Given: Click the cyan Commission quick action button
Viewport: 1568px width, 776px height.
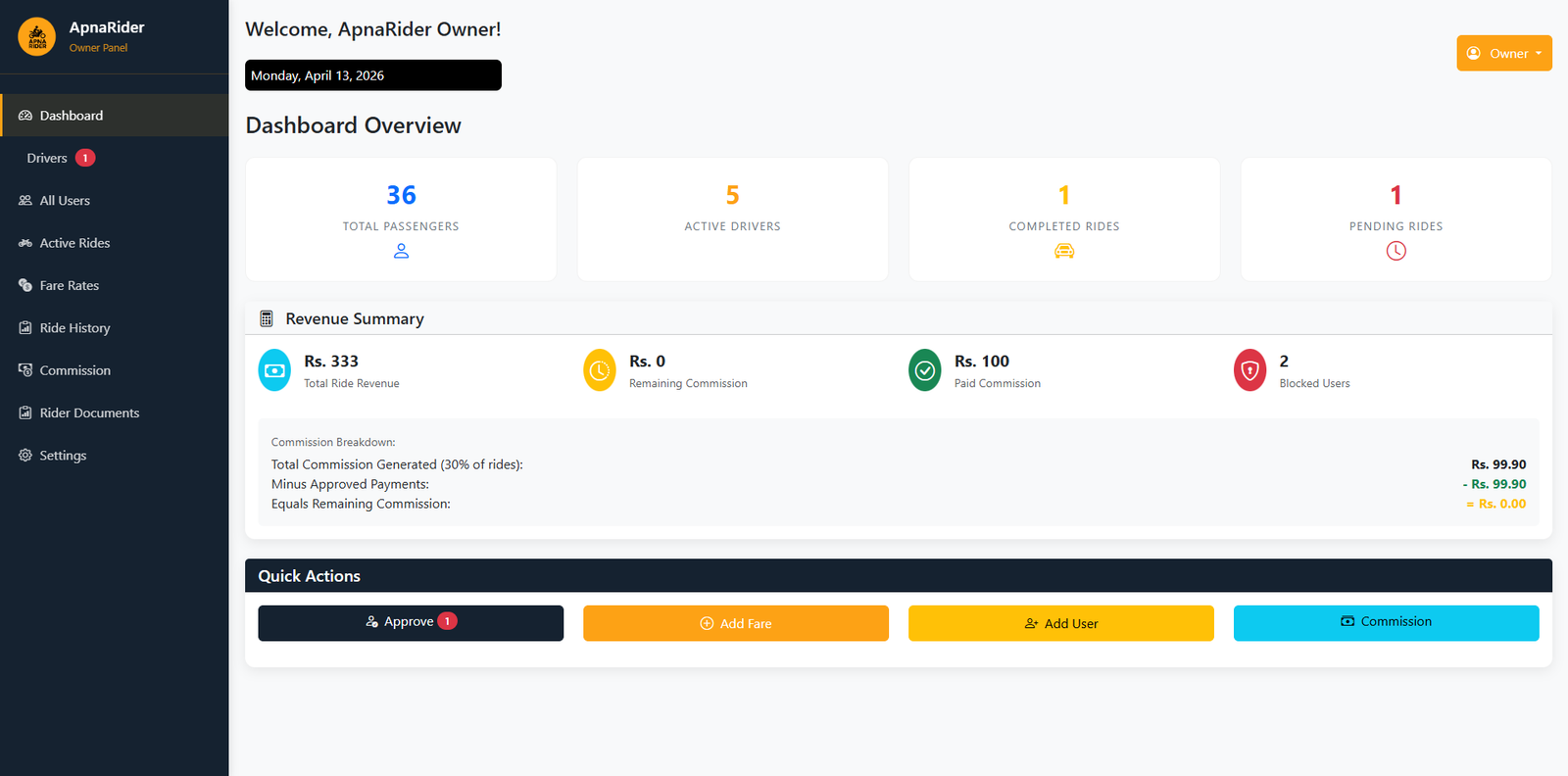Looking at the screenshot, I should (x=1387, y=623).
